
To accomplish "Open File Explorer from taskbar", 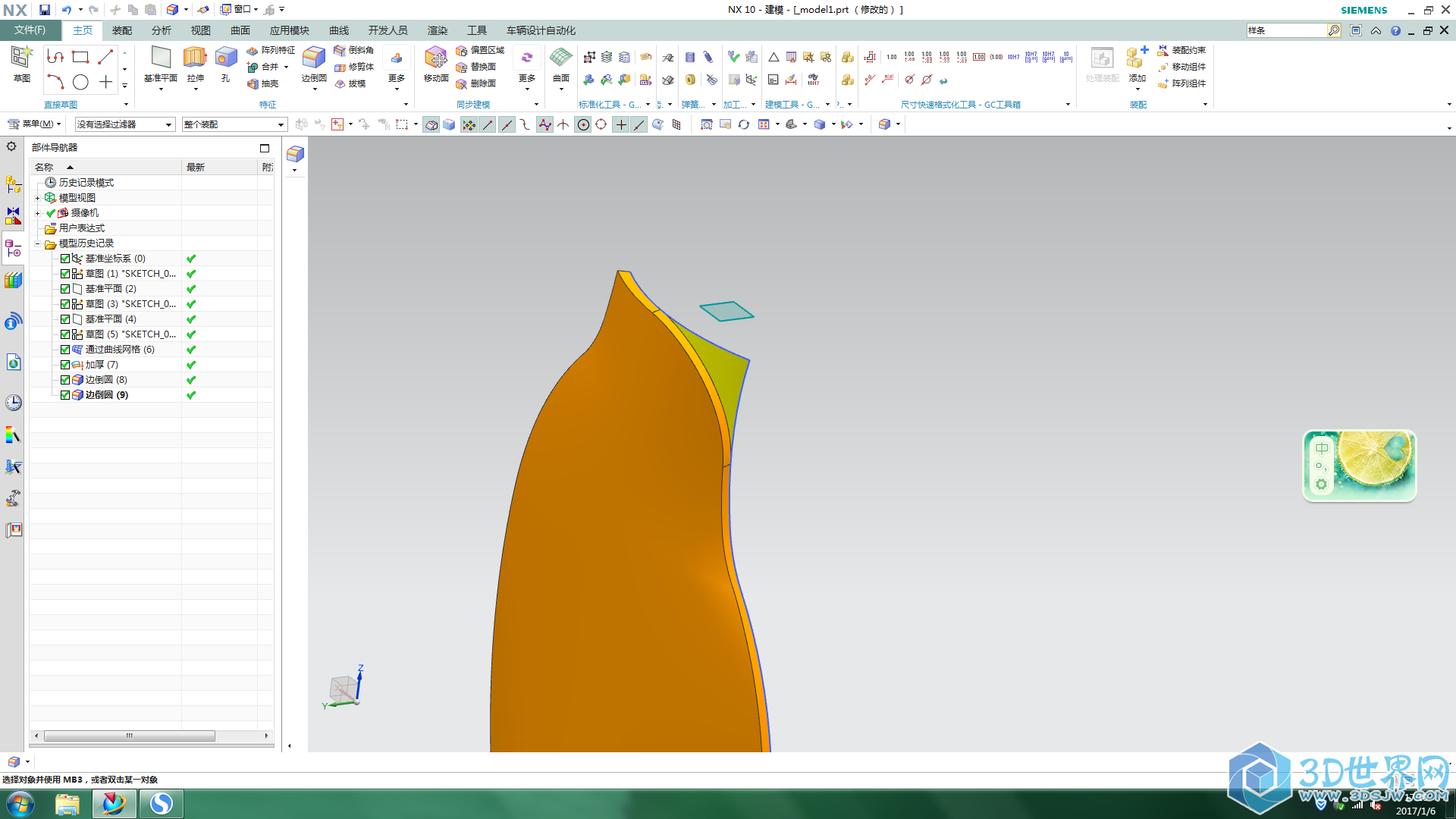I will click(x=67, y=804).
